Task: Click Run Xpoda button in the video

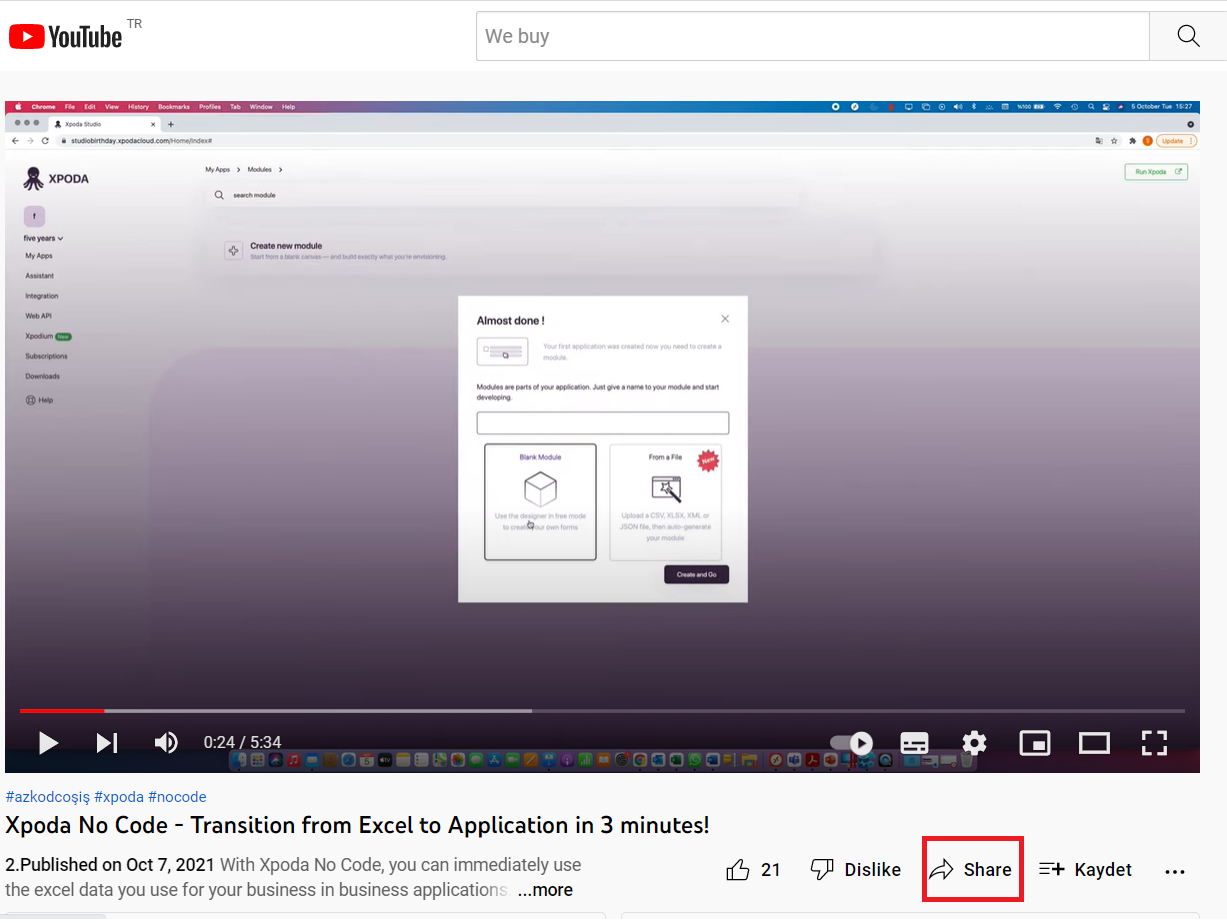Action: coord(1156,172)
